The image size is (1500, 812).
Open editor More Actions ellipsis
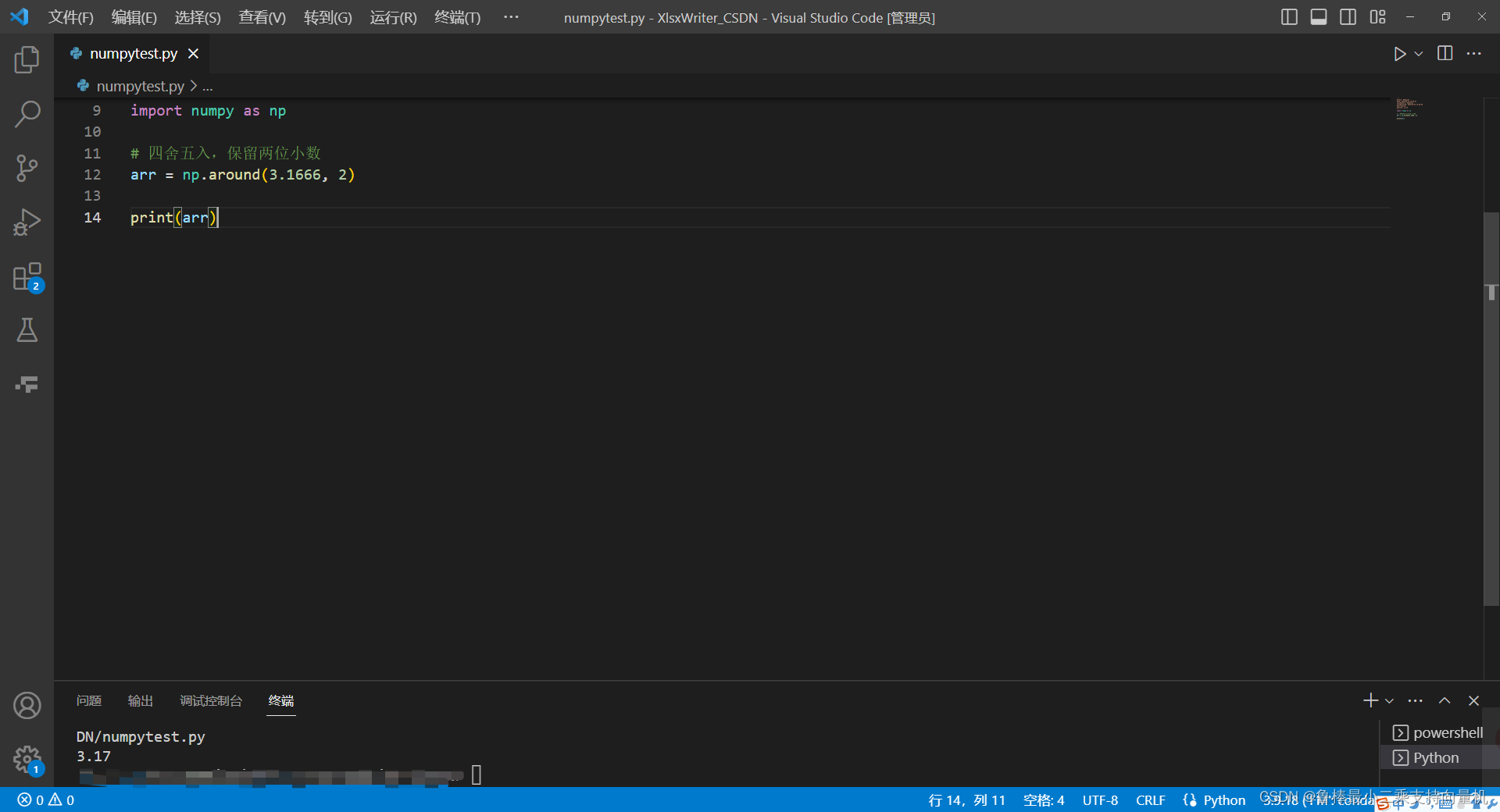coord(1474,53)
